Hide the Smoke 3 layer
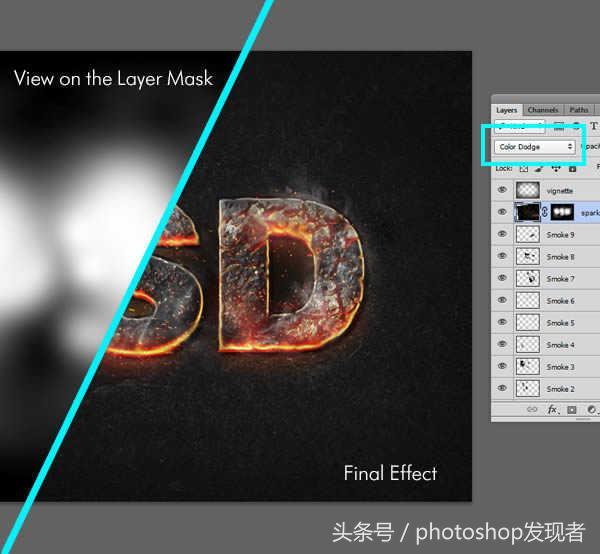Viewport: 600px width, 554px height. click(502, 366)
